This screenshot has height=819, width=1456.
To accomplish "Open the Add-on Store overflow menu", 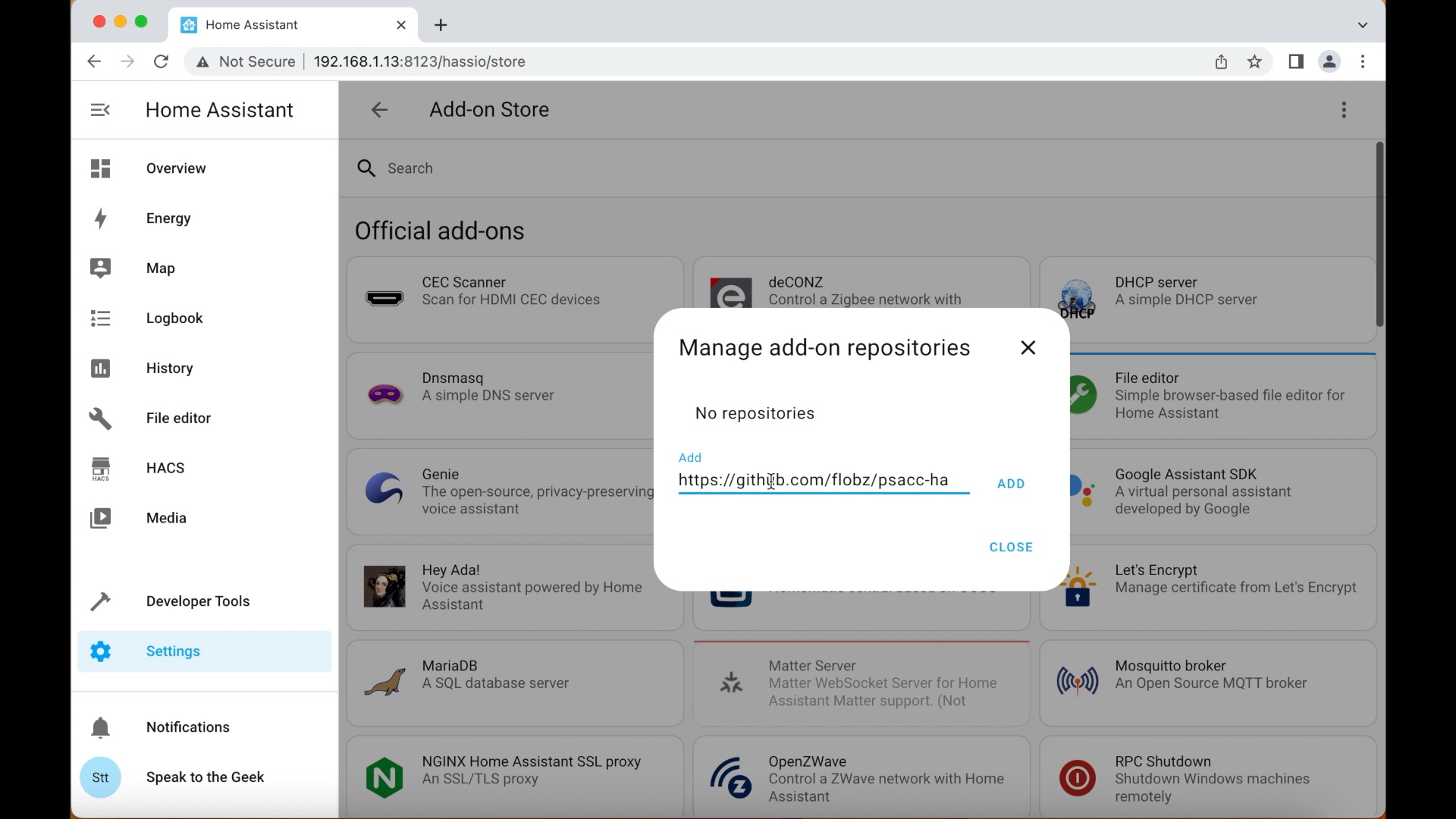I will click(x=1343, y=110).
